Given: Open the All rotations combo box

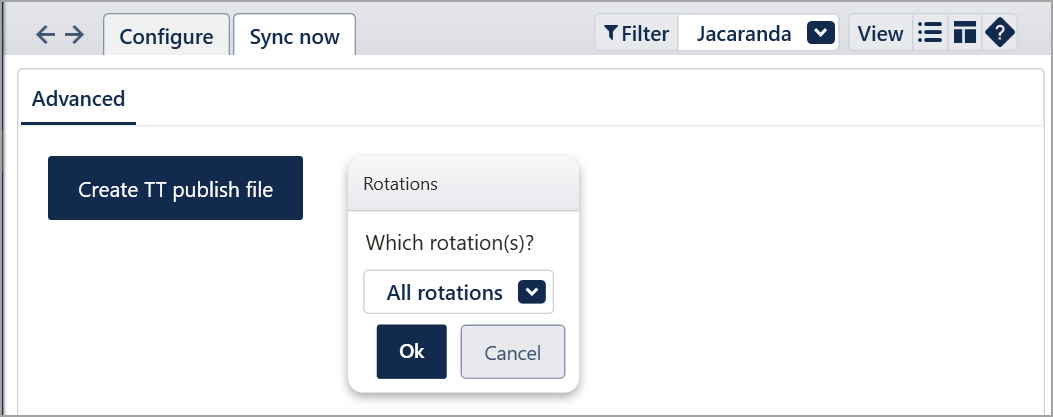Looking at the screenshot, I should click(459, 292).
